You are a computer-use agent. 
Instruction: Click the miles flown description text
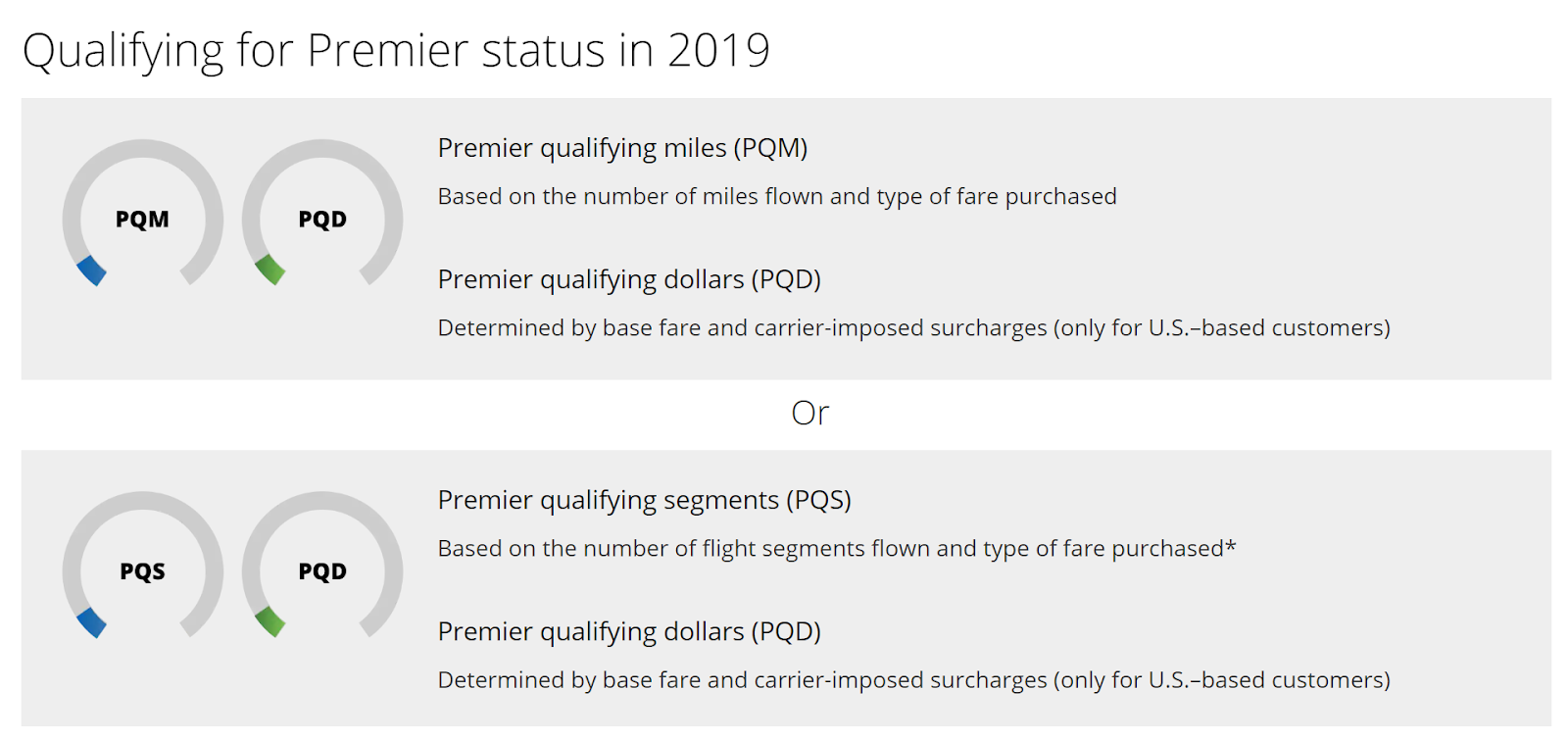coord(777,196)
